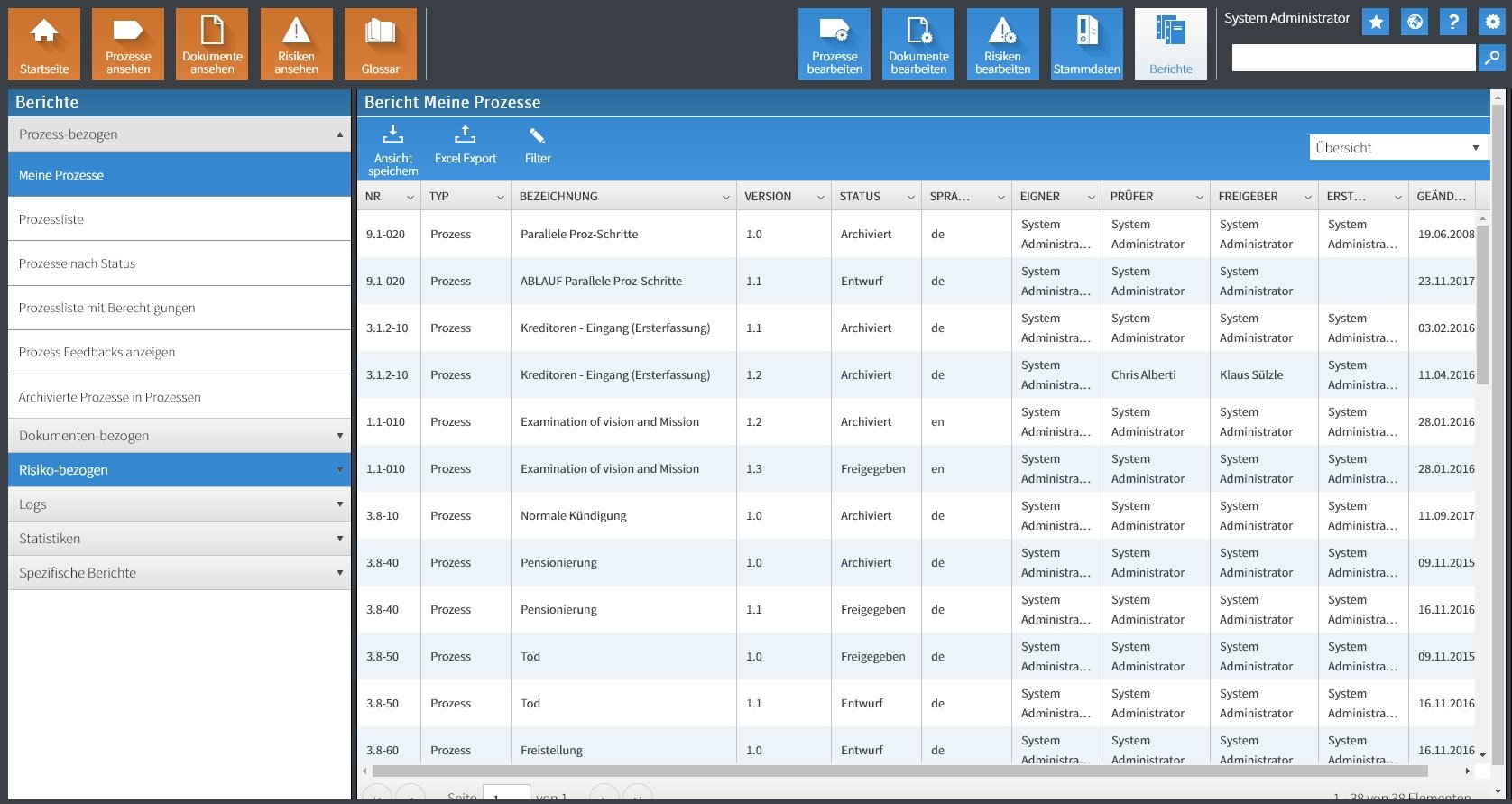Image resolution: width=1512 pixels, height=804 pixels.
Task: Expand the Statistiken section
Action: click(x=180, y=539)
